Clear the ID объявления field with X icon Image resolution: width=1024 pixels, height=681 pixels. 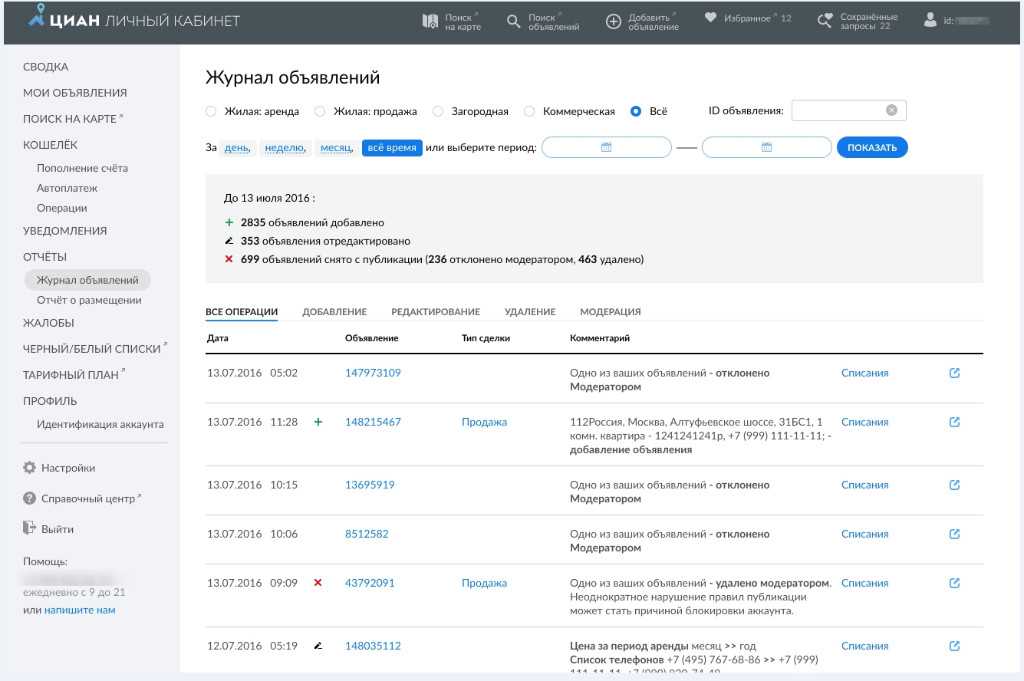coord(891,110)
